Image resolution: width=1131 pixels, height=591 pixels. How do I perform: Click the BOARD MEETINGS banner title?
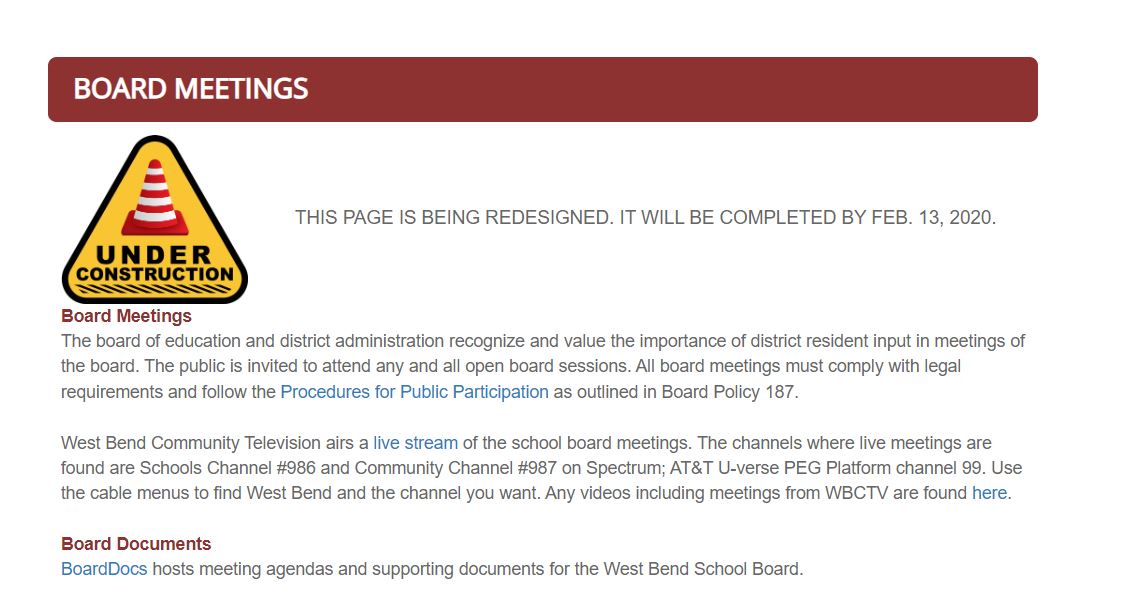(190, 89)
